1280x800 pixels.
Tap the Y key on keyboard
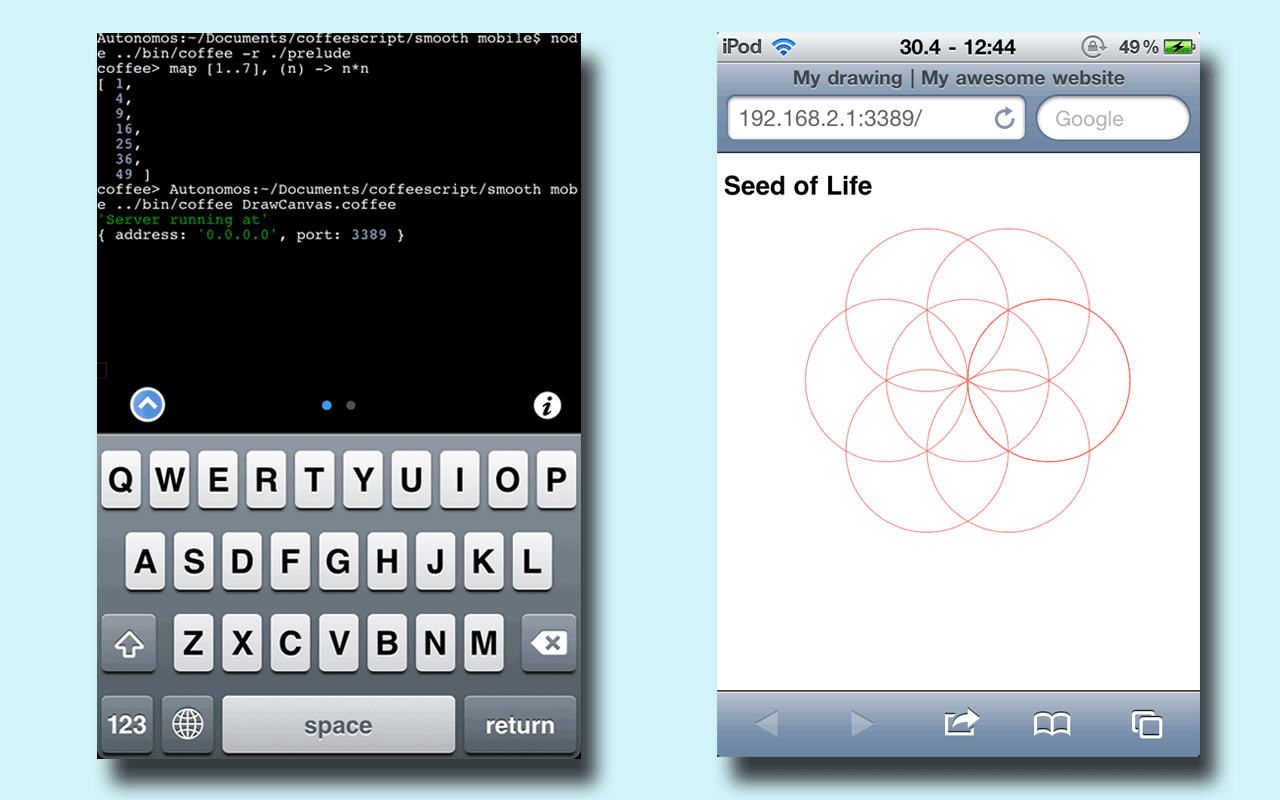pos(363,480)
